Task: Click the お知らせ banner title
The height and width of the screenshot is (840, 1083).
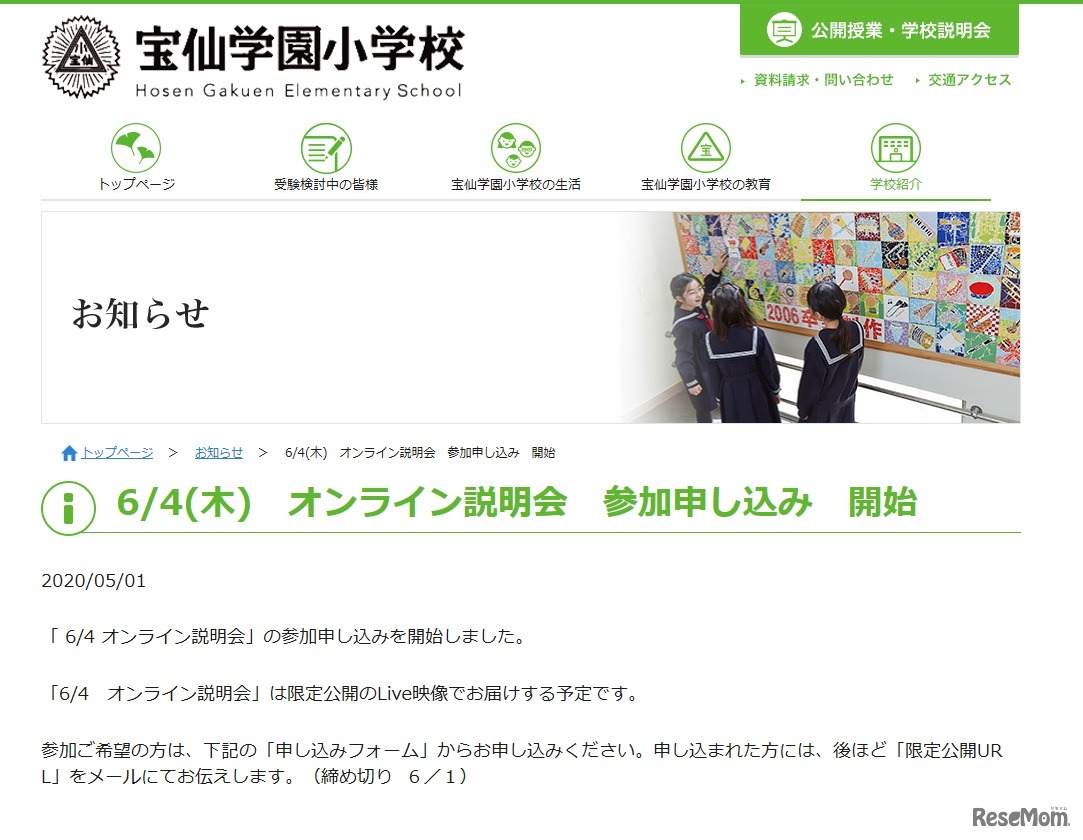Action: (x=140, y=314)
